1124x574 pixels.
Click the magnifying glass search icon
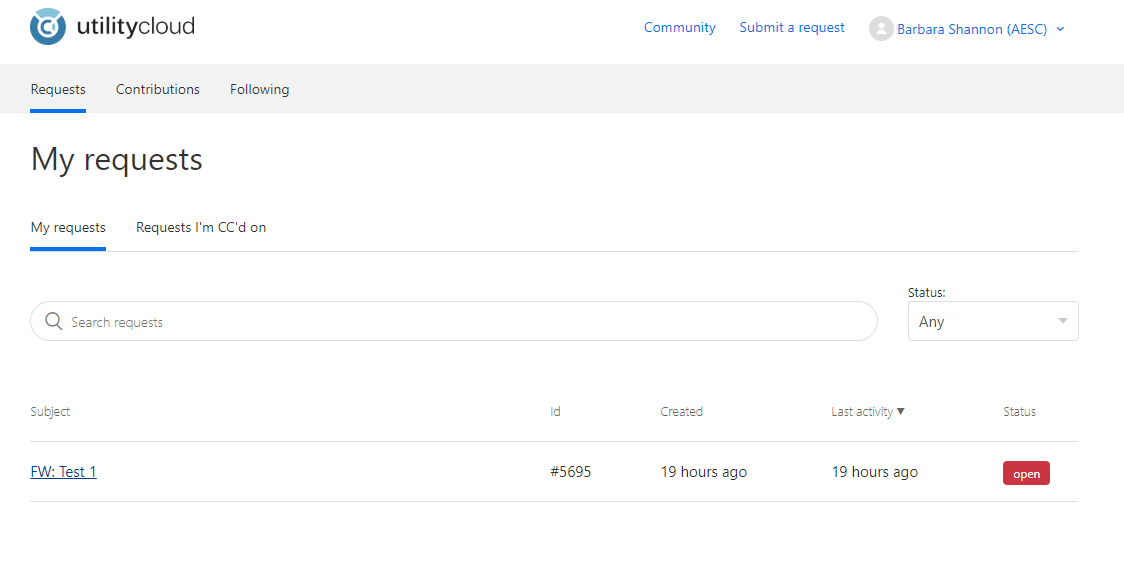point(54,322)
